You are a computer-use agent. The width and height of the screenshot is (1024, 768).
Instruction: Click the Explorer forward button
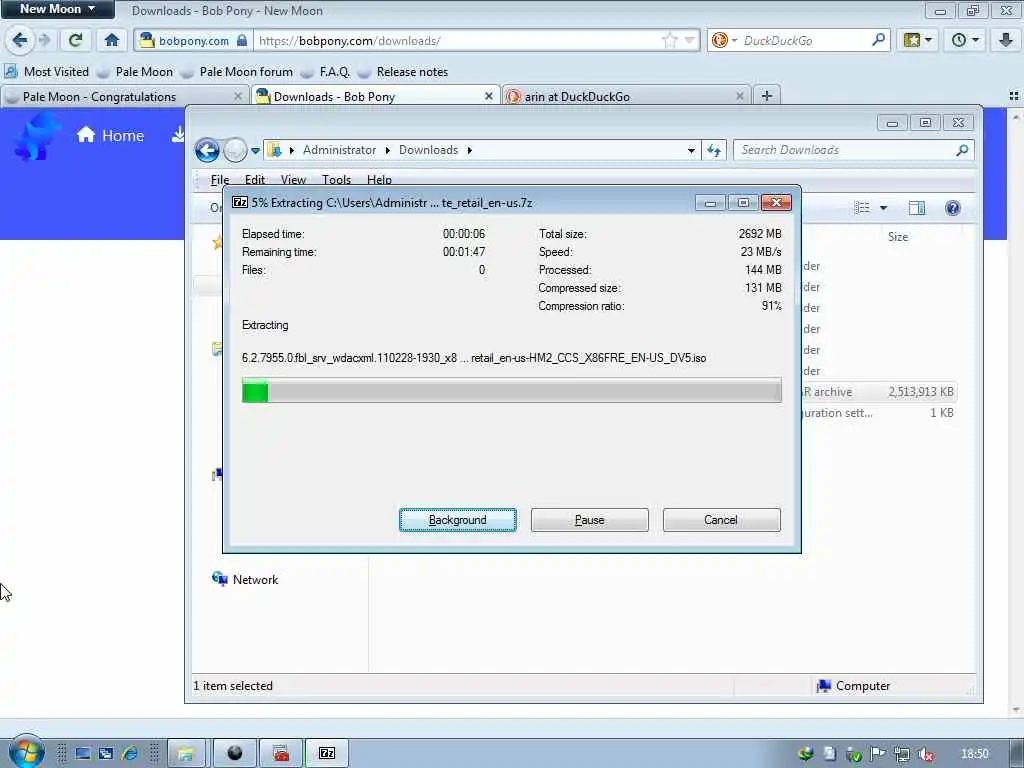click(235, 150)
